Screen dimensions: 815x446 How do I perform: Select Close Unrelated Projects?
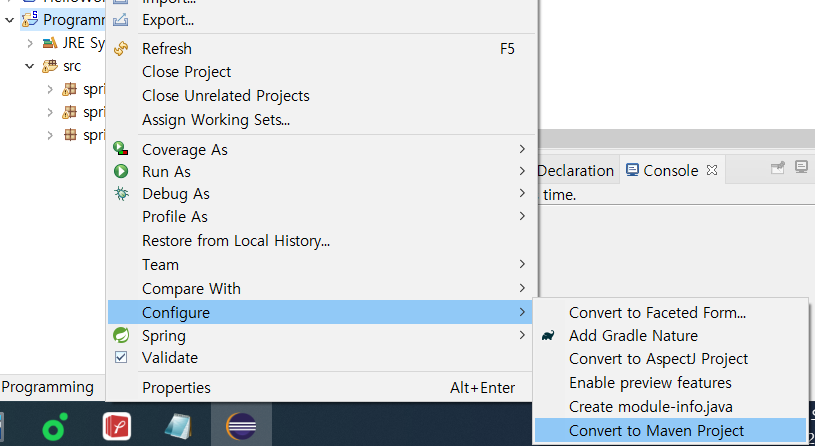pos(320,96)
